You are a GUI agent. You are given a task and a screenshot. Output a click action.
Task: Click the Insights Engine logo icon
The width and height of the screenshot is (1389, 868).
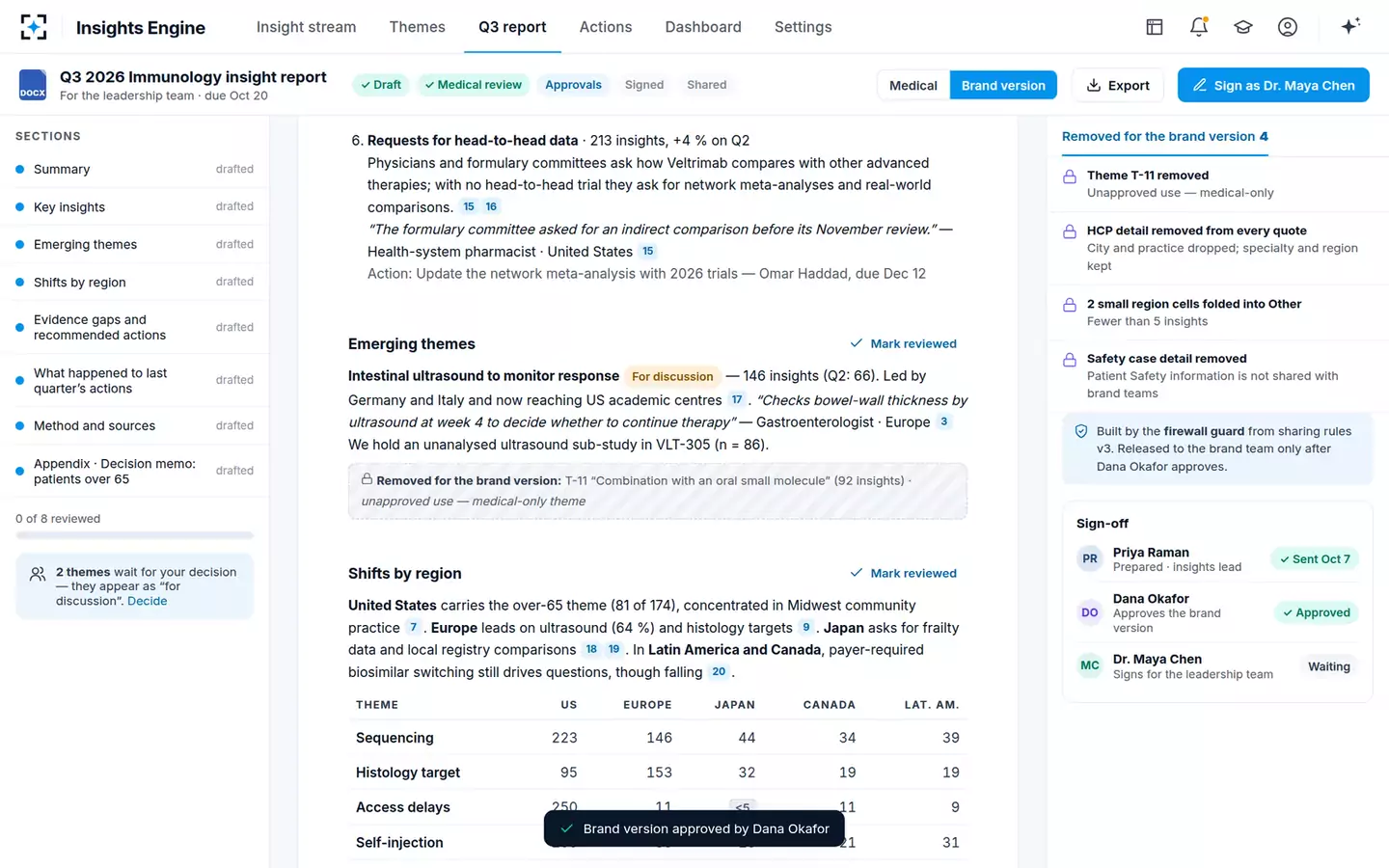[x=34, y=27]
